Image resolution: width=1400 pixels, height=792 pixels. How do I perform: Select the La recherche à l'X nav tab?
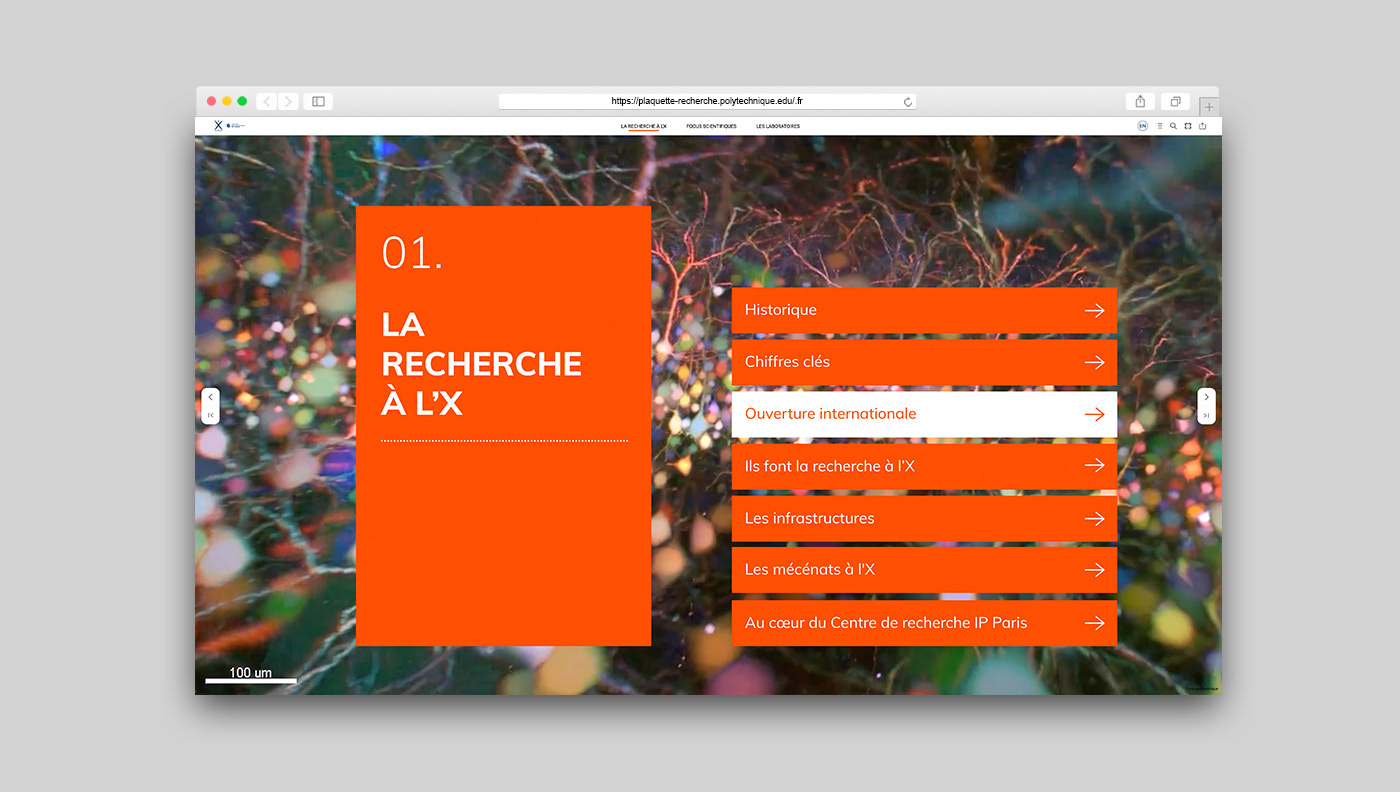pyautogui.click(x=643, y=126)
